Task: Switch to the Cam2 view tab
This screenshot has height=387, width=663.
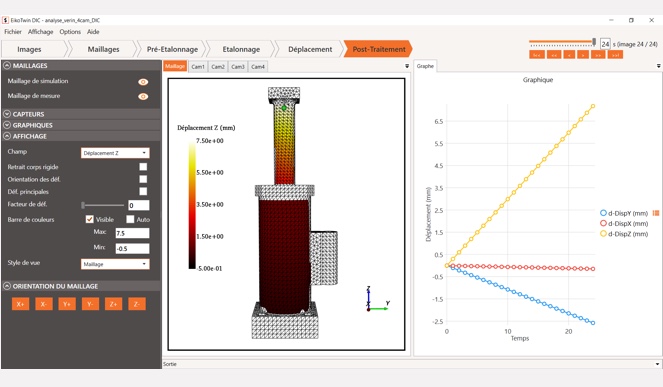Action: tap(218, 67)
